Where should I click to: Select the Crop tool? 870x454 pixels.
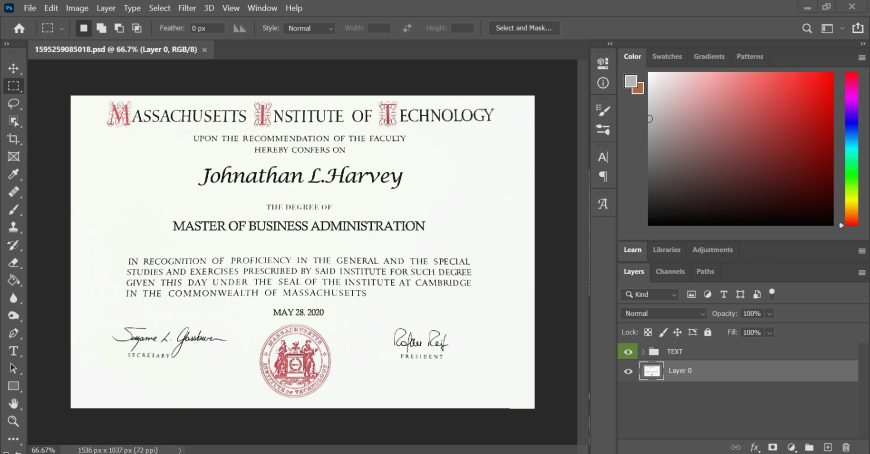(13, 139)
